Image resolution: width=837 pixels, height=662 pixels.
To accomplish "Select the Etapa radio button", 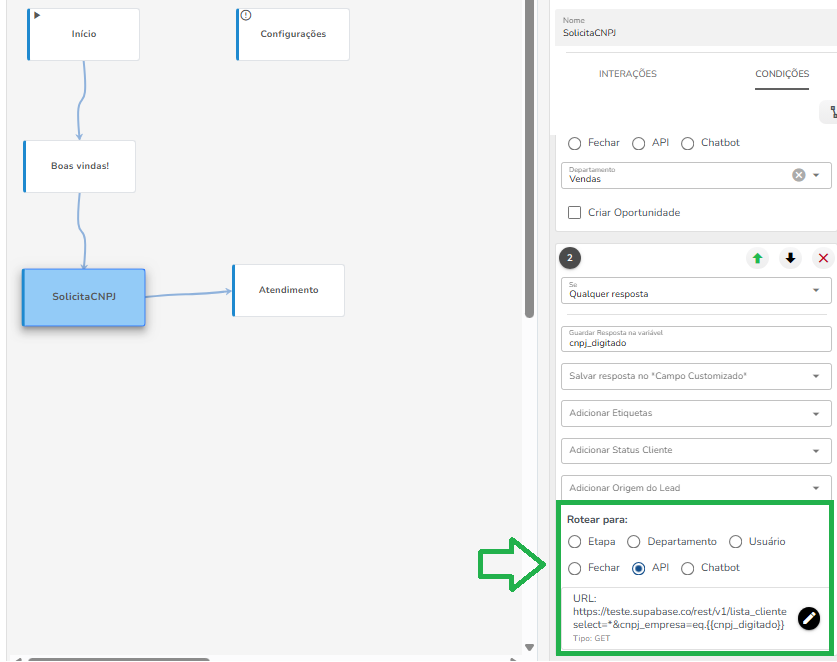I will (x=574, y=542).
